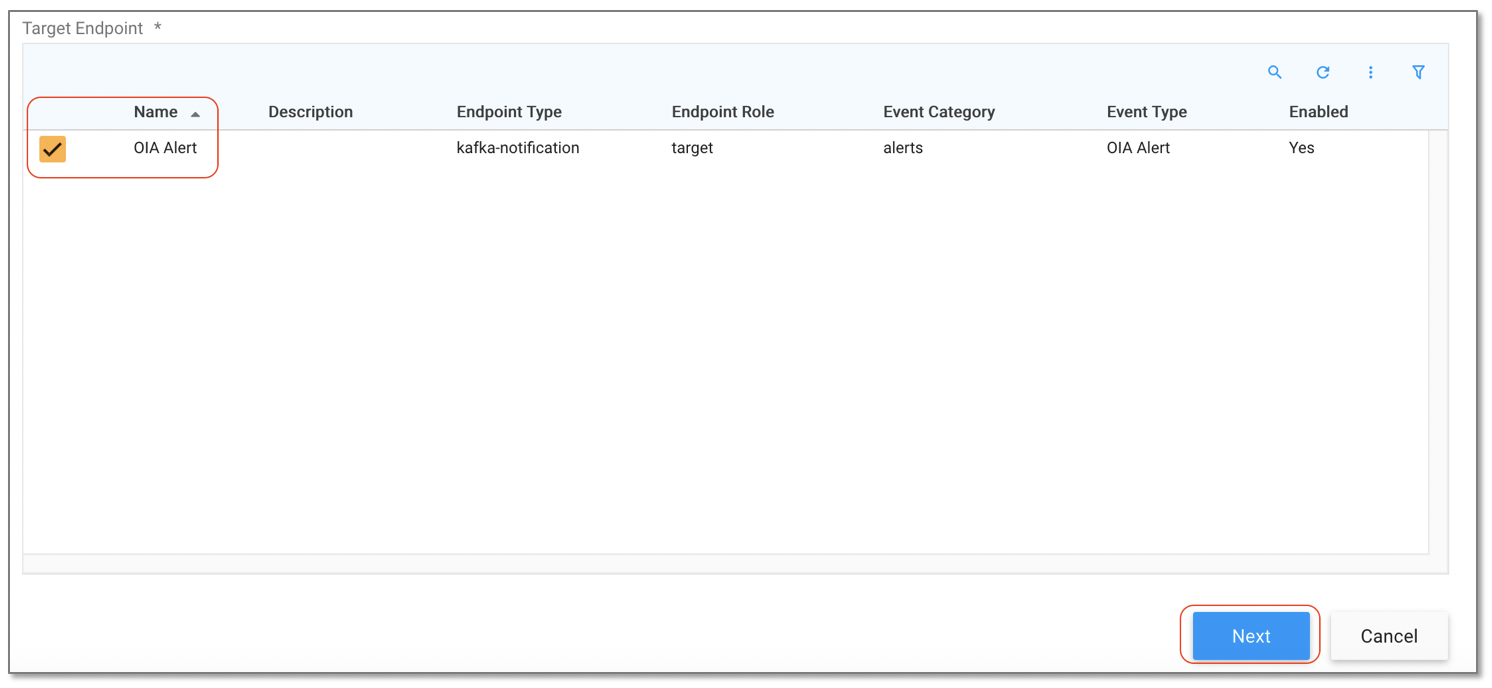Sort by Event Type column header
Image resolution: width=1492 pixels, height=688 pixels.
coord(1146,112)
